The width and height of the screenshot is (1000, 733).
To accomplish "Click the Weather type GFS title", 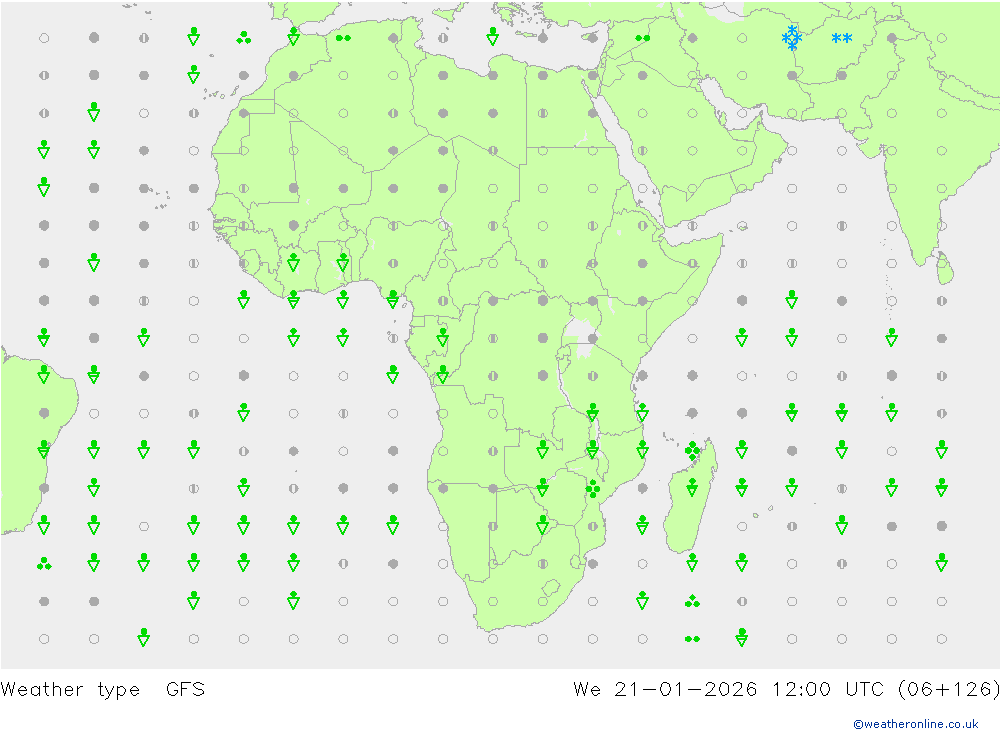I will pyautogui.click(x=103, y=690).
